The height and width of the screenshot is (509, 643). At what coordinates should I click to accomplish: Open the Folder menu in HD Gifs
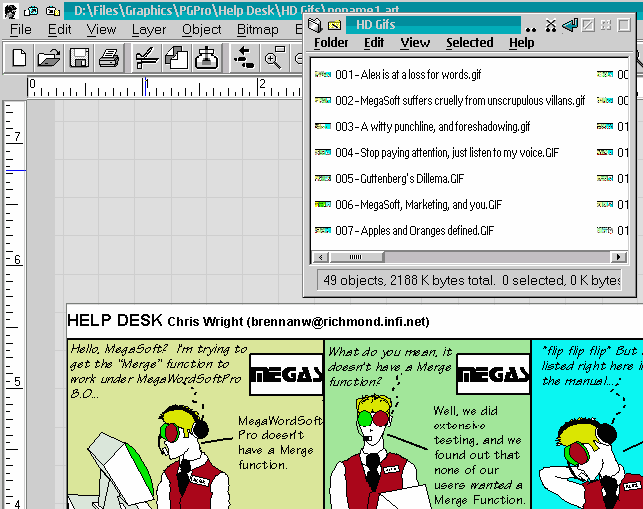click(331, 43)
